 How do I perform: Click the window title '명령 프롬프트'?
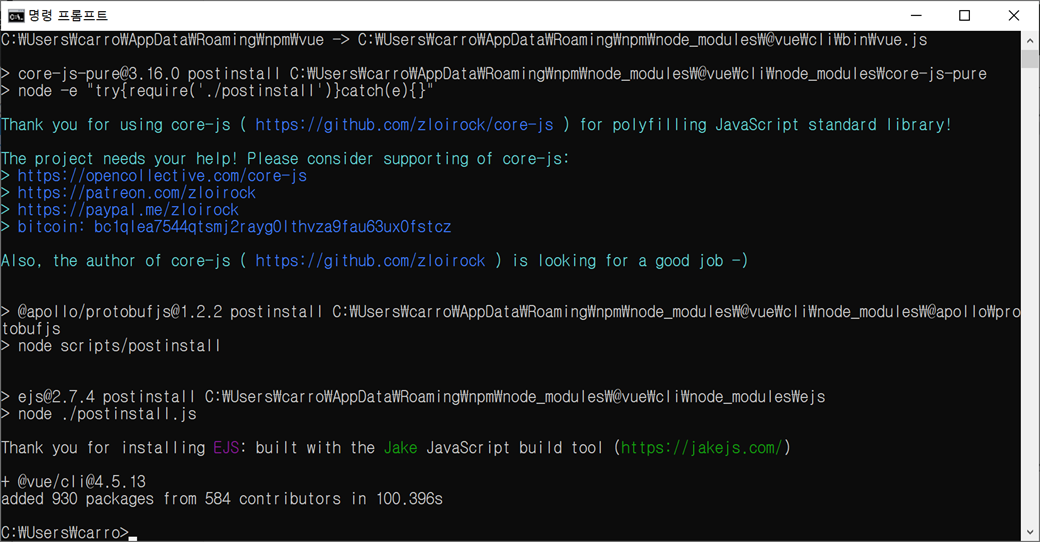click(x=68, y=16)
